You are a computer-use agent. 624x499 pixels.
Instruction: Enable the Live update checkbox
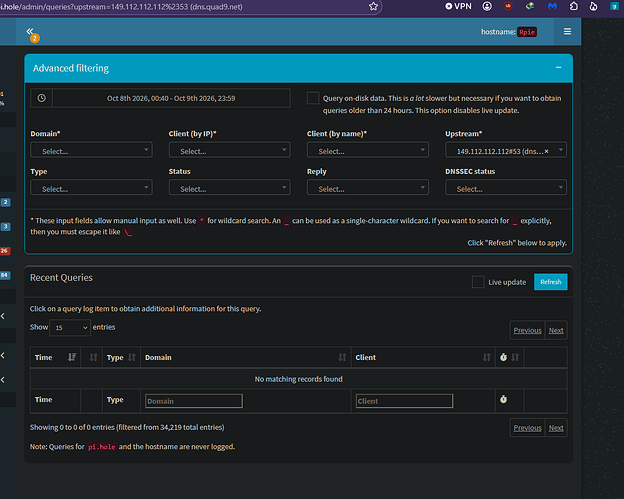[478, 282]
